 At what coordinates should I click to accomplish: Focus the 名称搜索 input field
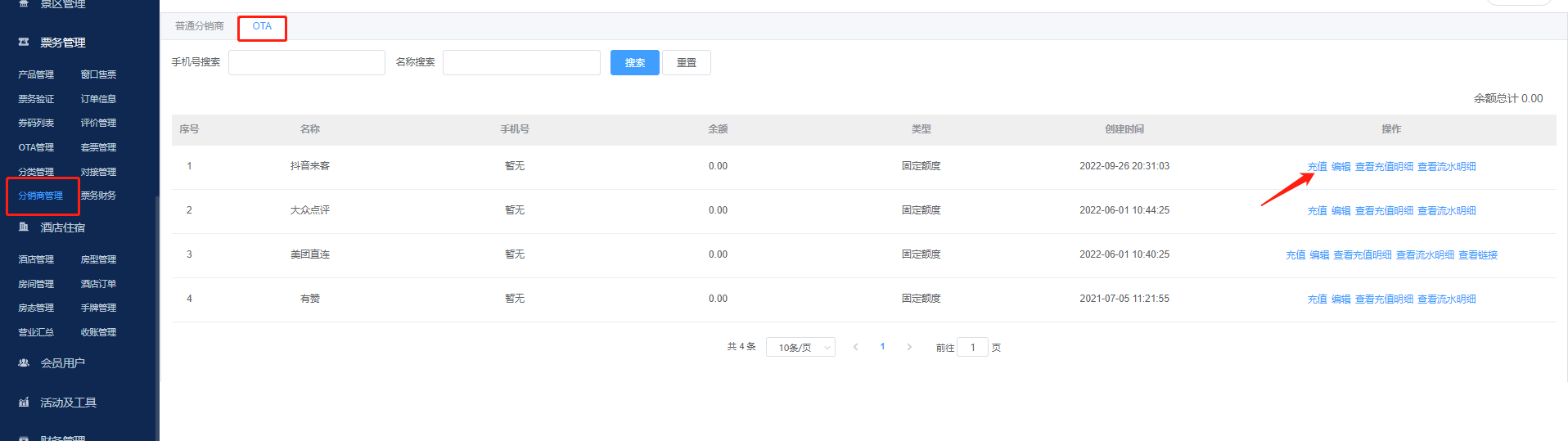tap(521, 63)
